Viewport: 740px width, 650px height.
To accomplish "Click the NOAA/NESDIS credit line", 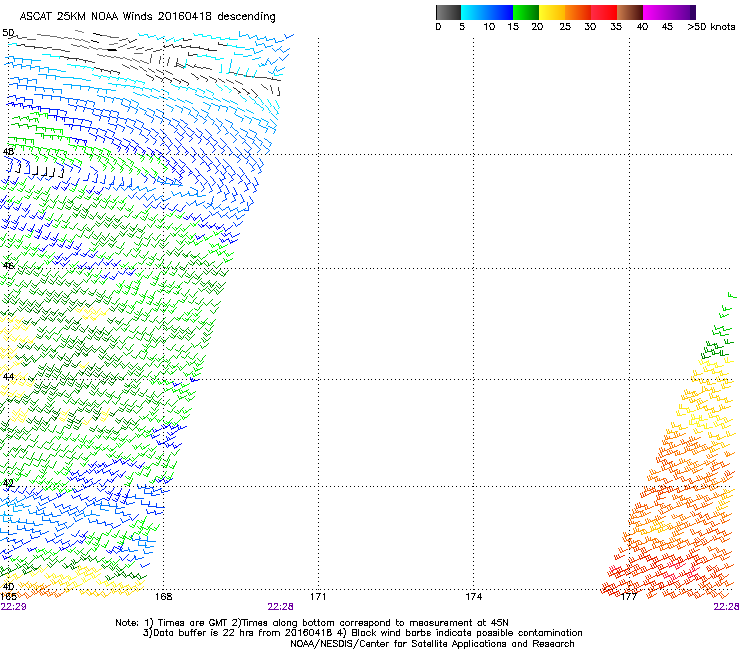I will click(x=432, y=644).
